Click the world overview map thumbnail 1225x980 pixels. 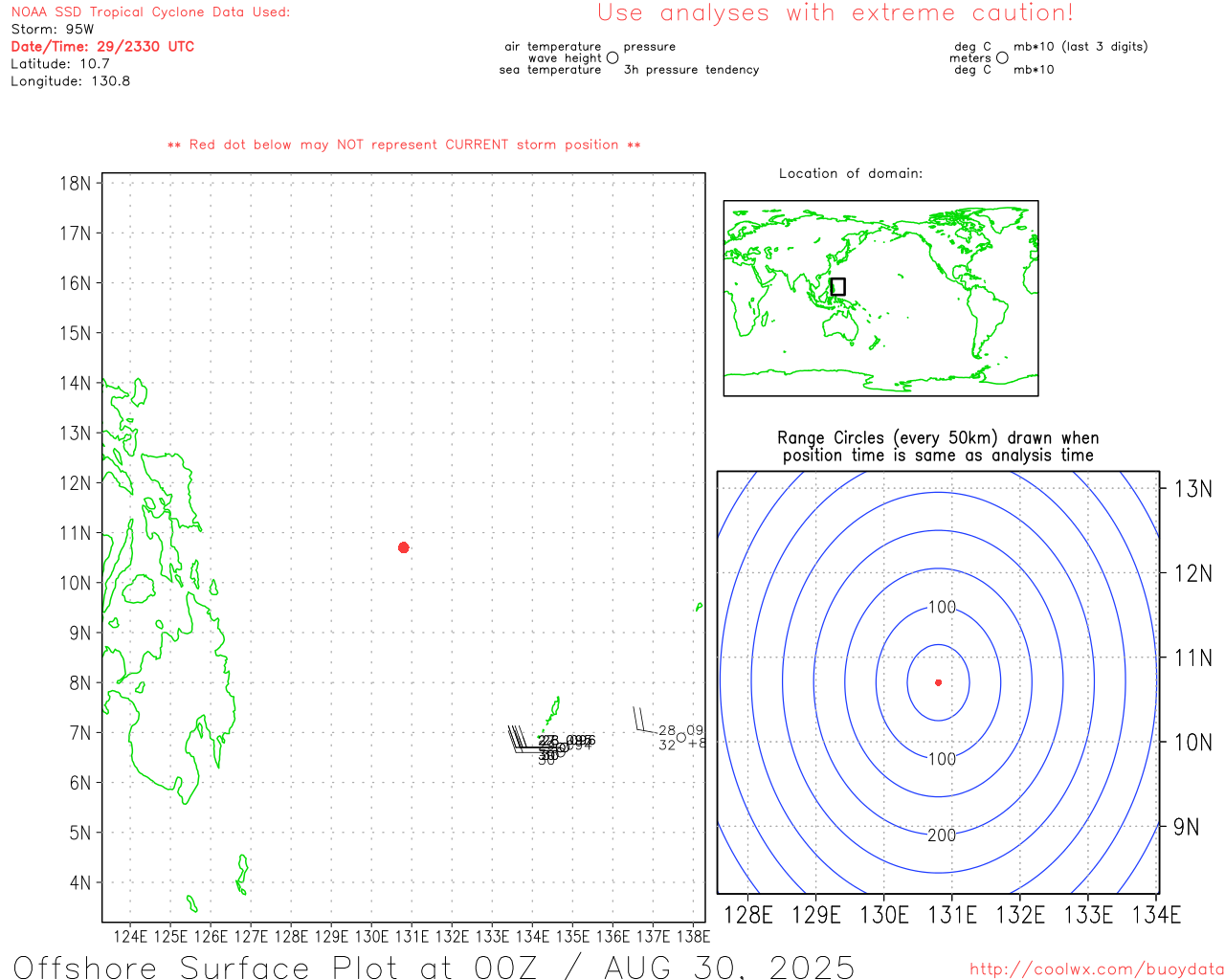pyautogui.click(x=880, y=298)
